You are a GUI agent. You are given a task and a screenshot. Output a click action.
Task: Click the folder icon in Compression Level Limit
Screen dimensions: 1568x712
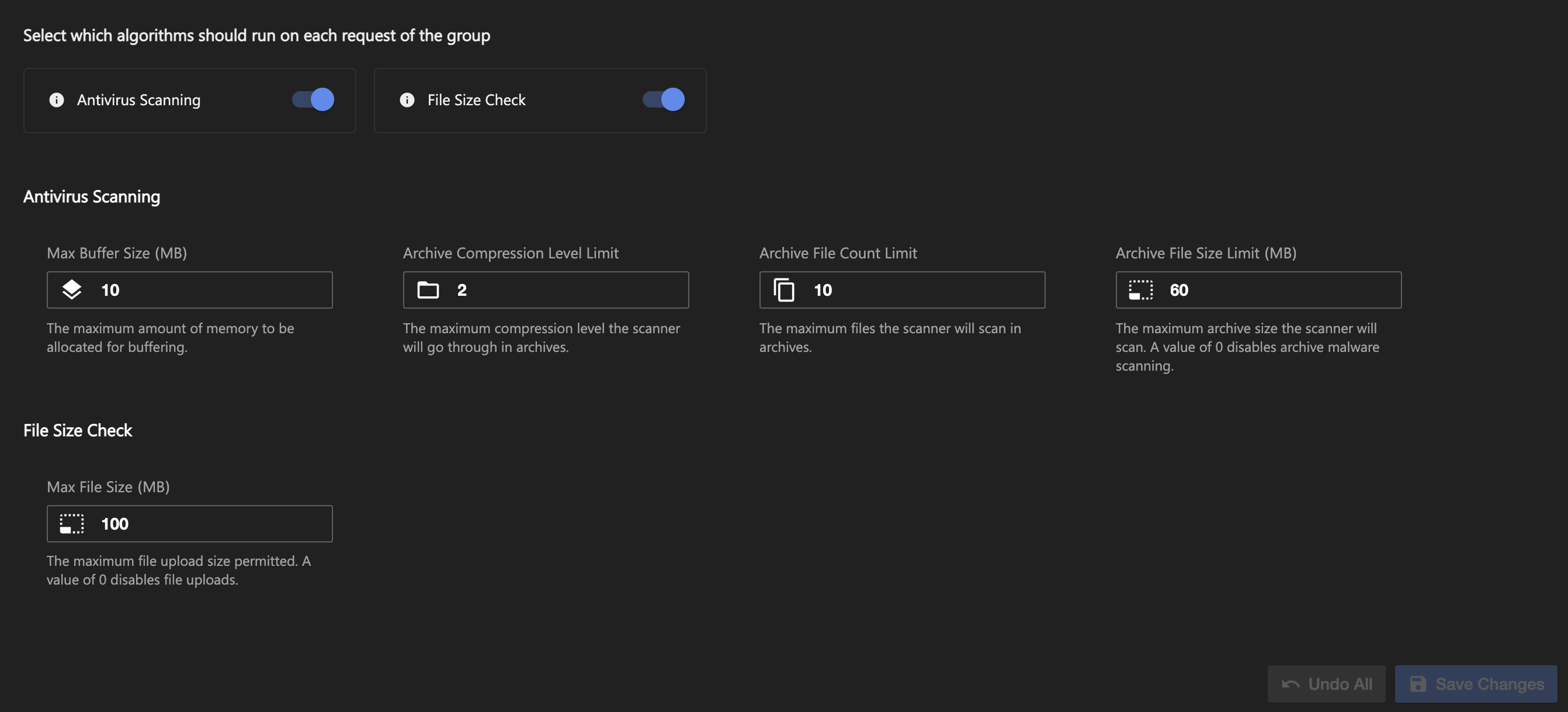click(428, 290)
